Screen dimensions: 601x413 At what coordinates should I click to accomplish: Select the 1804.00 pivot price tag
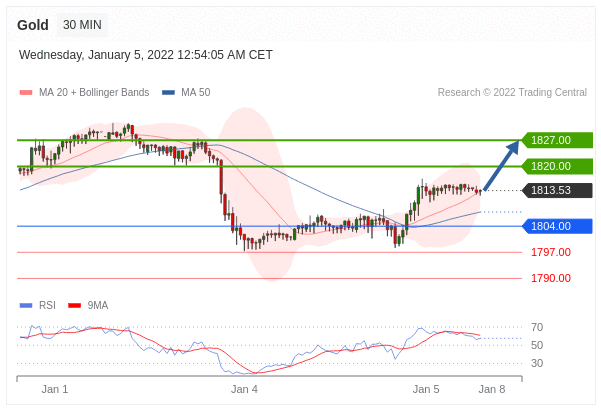(x=557, y=226)
